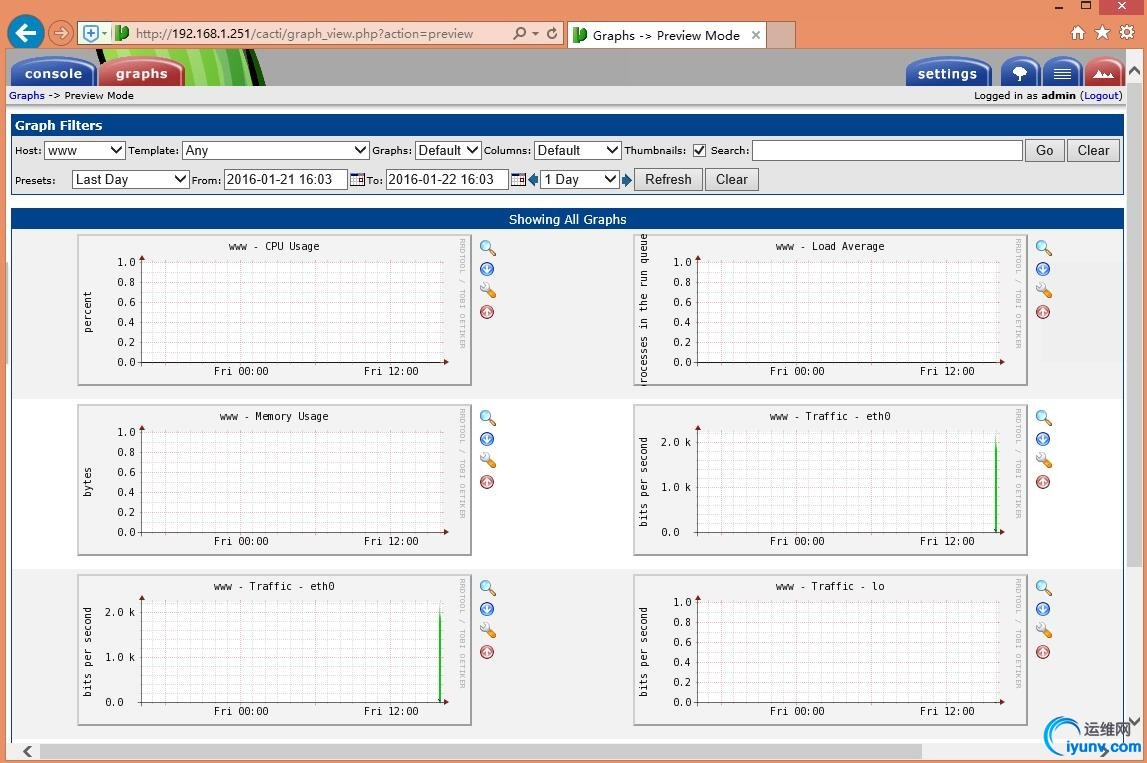Switch to list view mode icon
The width and height of the screenshot is (1147, 763).
coord(1062,73)
